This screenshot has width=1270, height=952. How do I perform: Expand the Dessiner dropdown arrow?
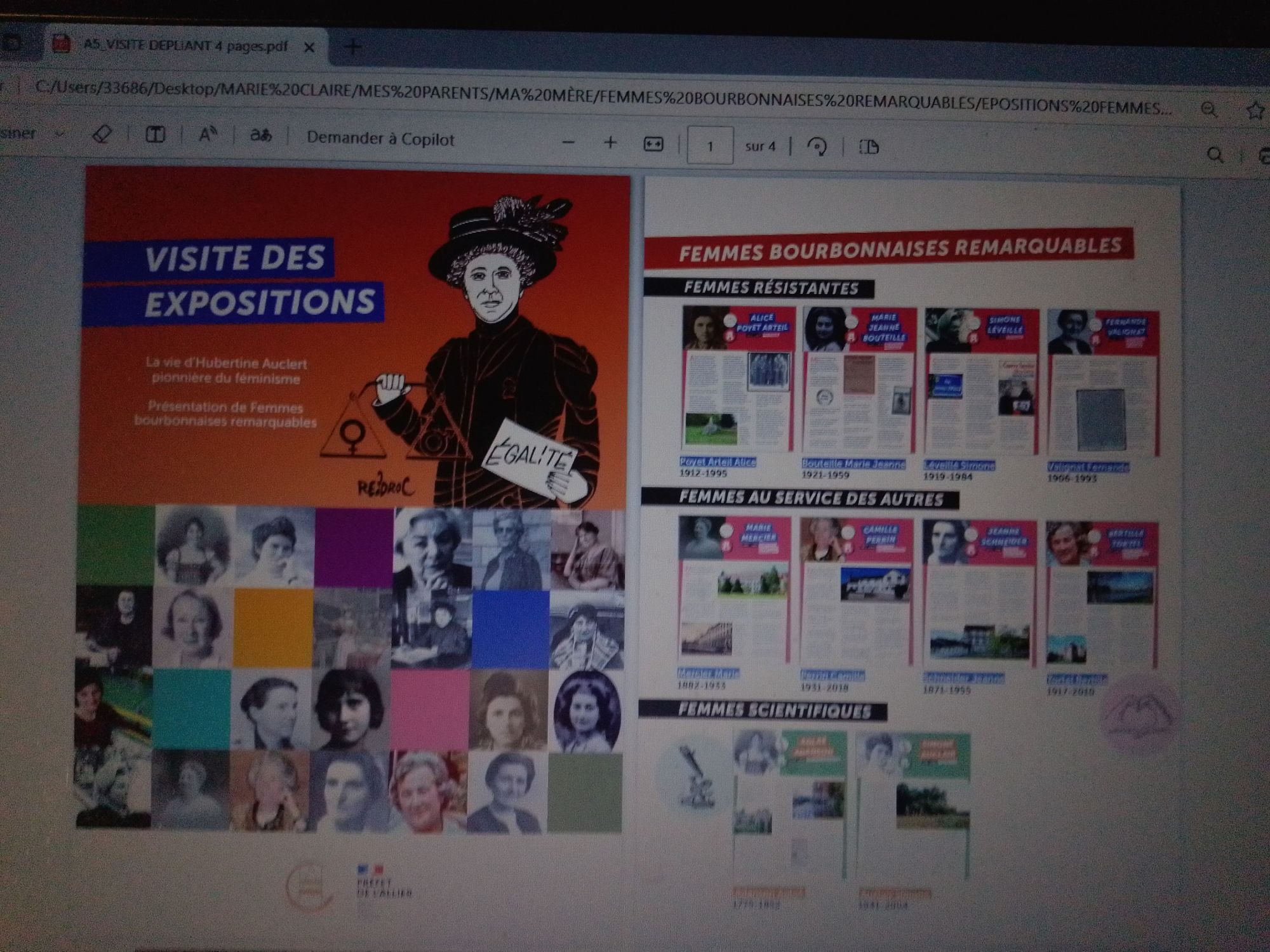(59, 133)
